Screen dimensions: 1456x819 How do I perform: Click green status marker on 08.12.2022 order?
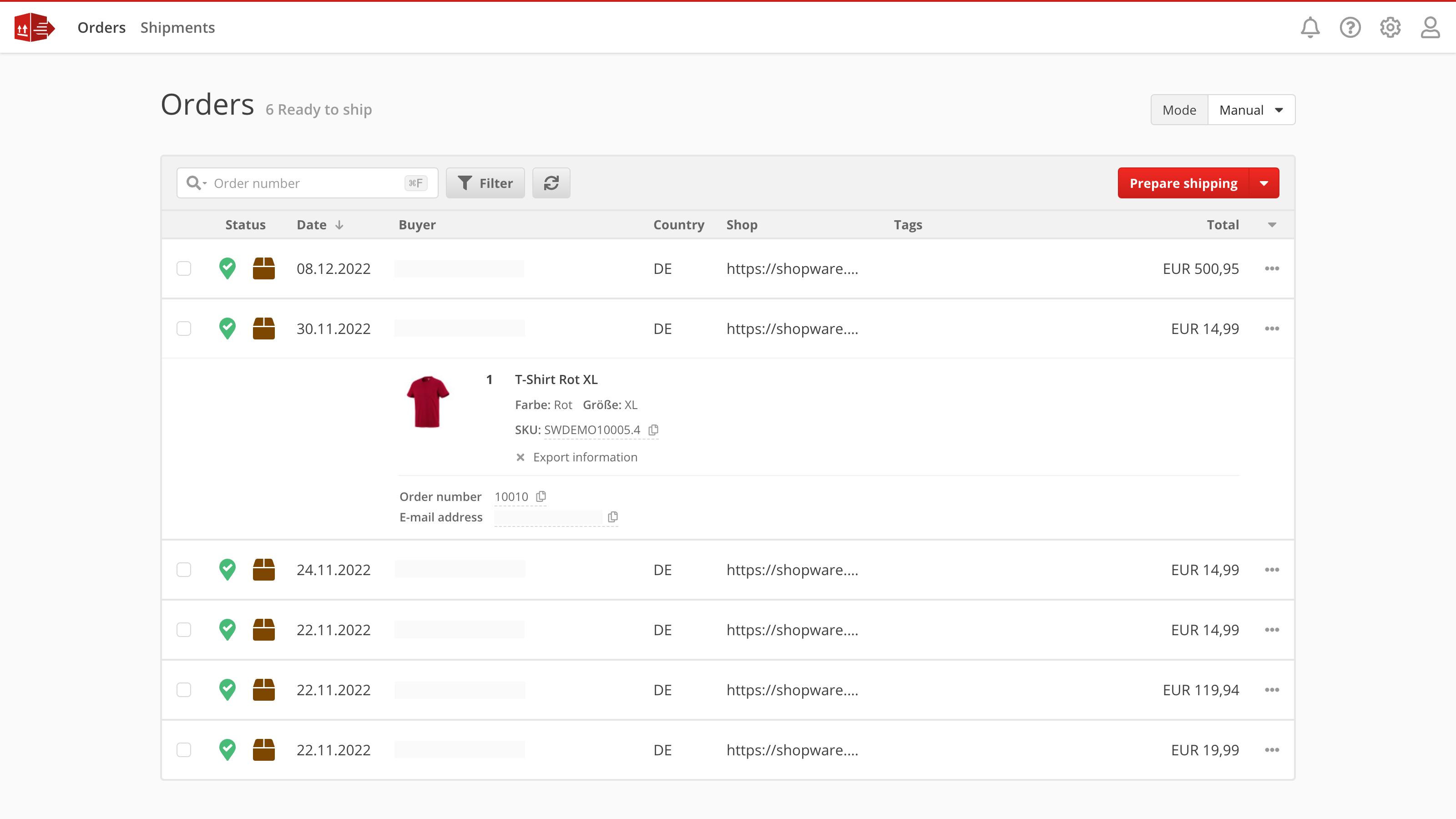pyautogui.click(x=227, y=268)
